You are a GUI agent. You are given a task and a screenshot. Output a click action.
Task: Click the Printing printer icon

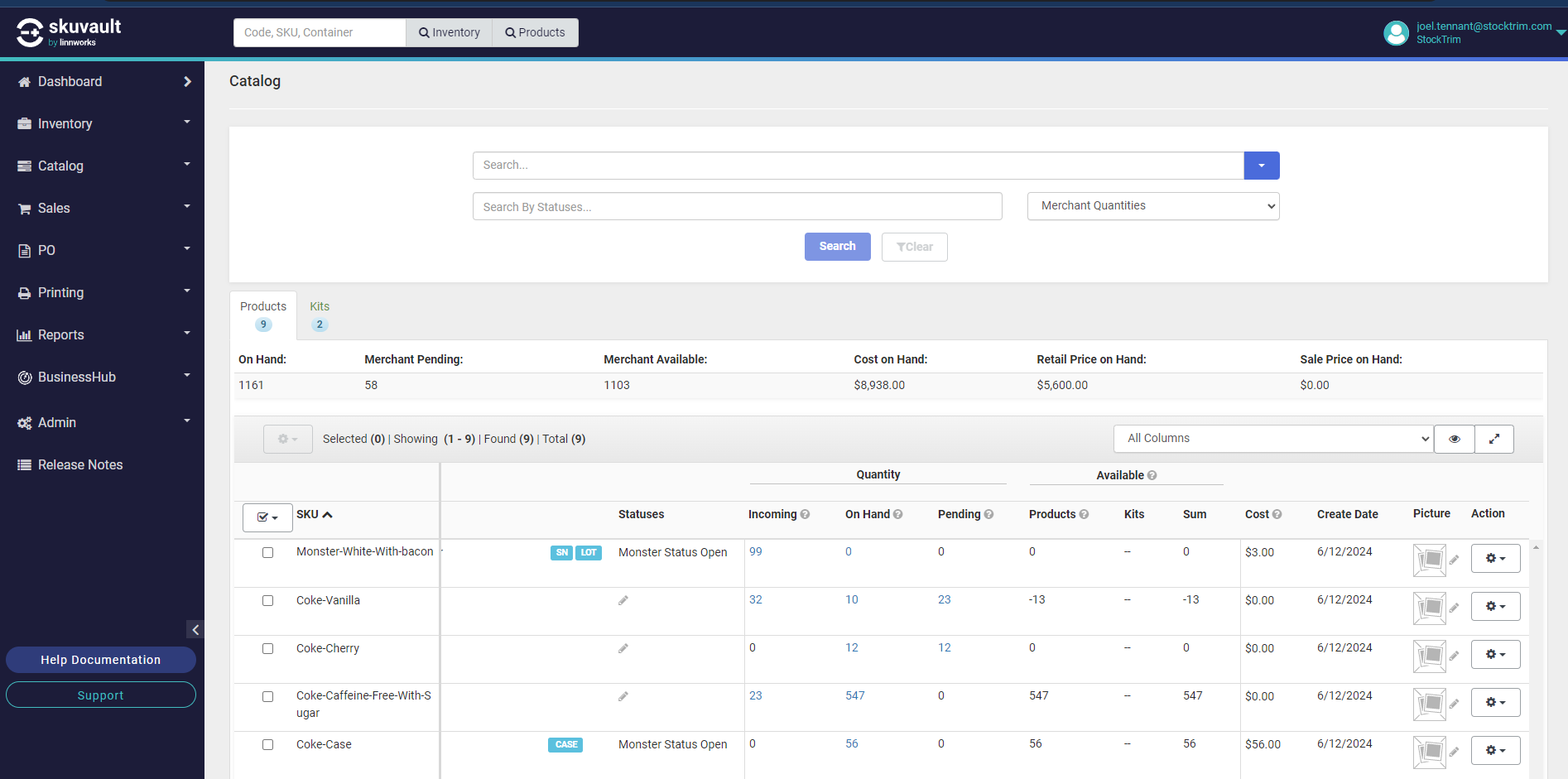tap(24, 293)
